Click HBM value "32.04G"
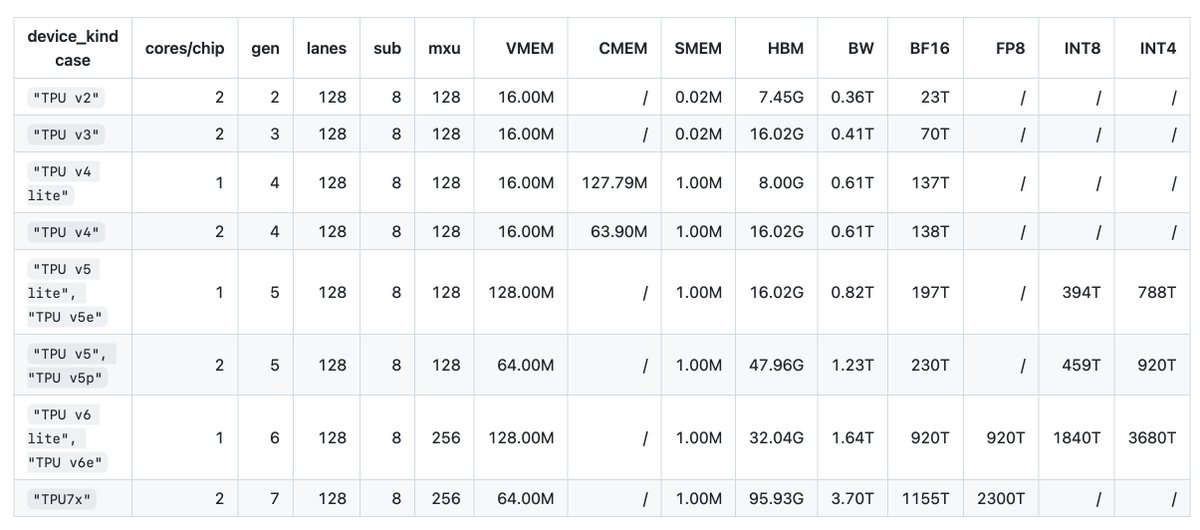The image size is (1200, 530). pyautogui.click(x=778, y=438)
